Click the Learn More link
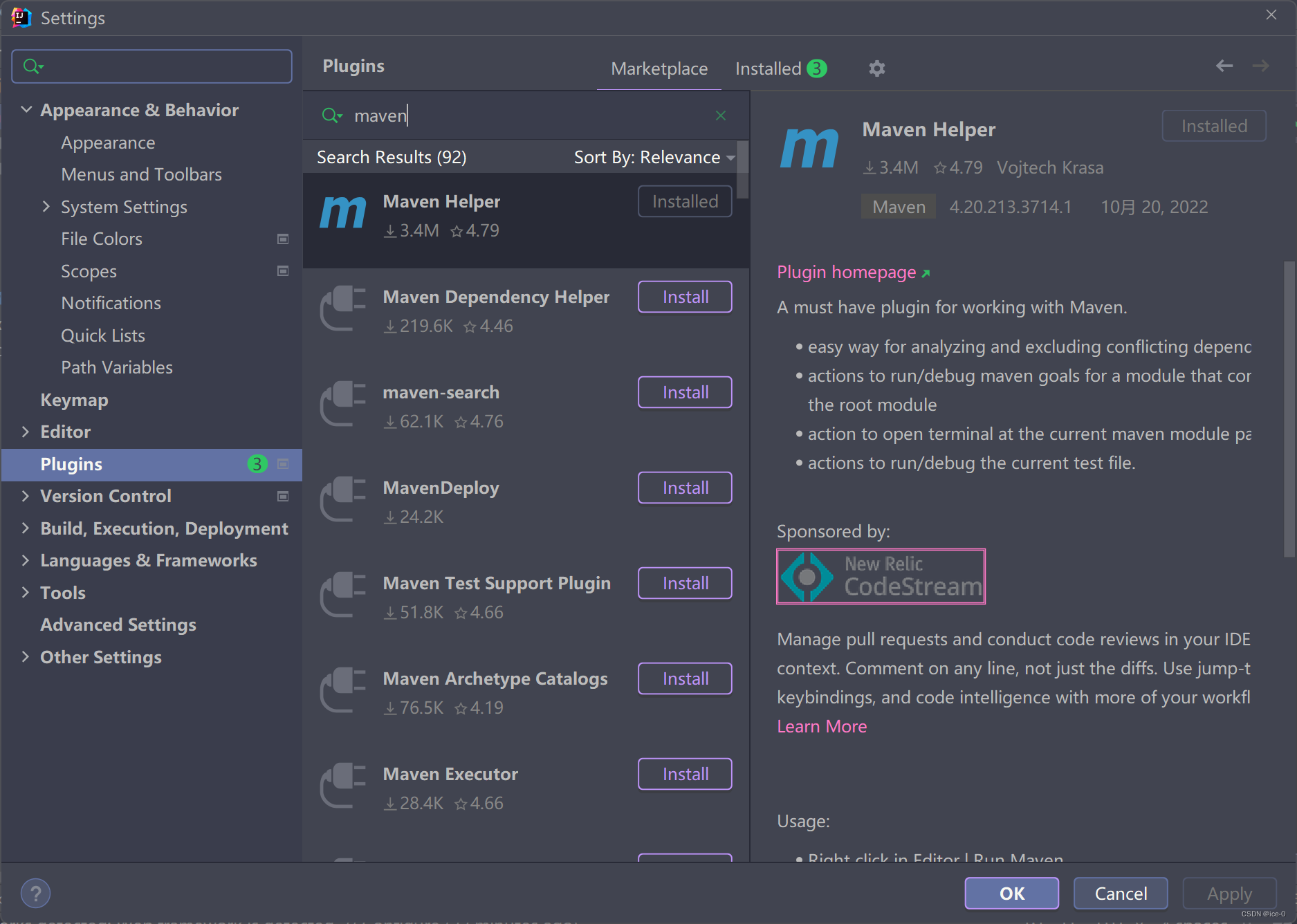The width and height of the screenshot is (1297, 924). (822, 726)
